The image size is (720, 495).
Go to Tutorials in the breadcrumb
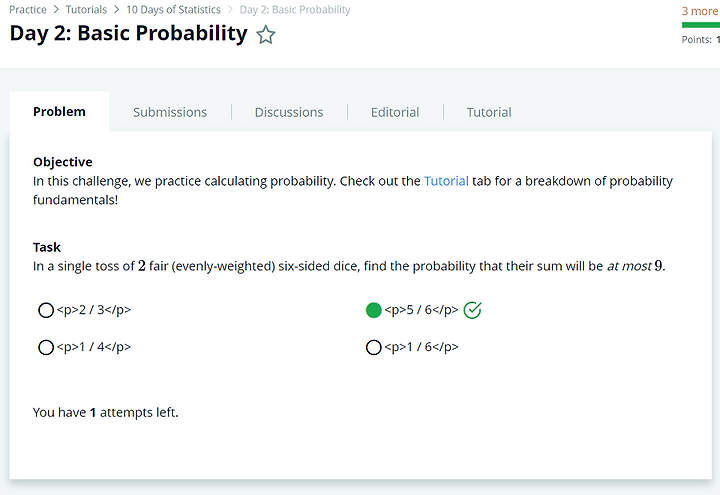click(86, 10)
